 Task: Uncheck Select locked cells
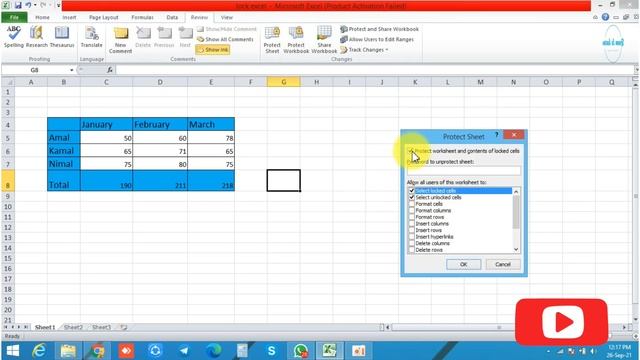click(x=411, y=191)
